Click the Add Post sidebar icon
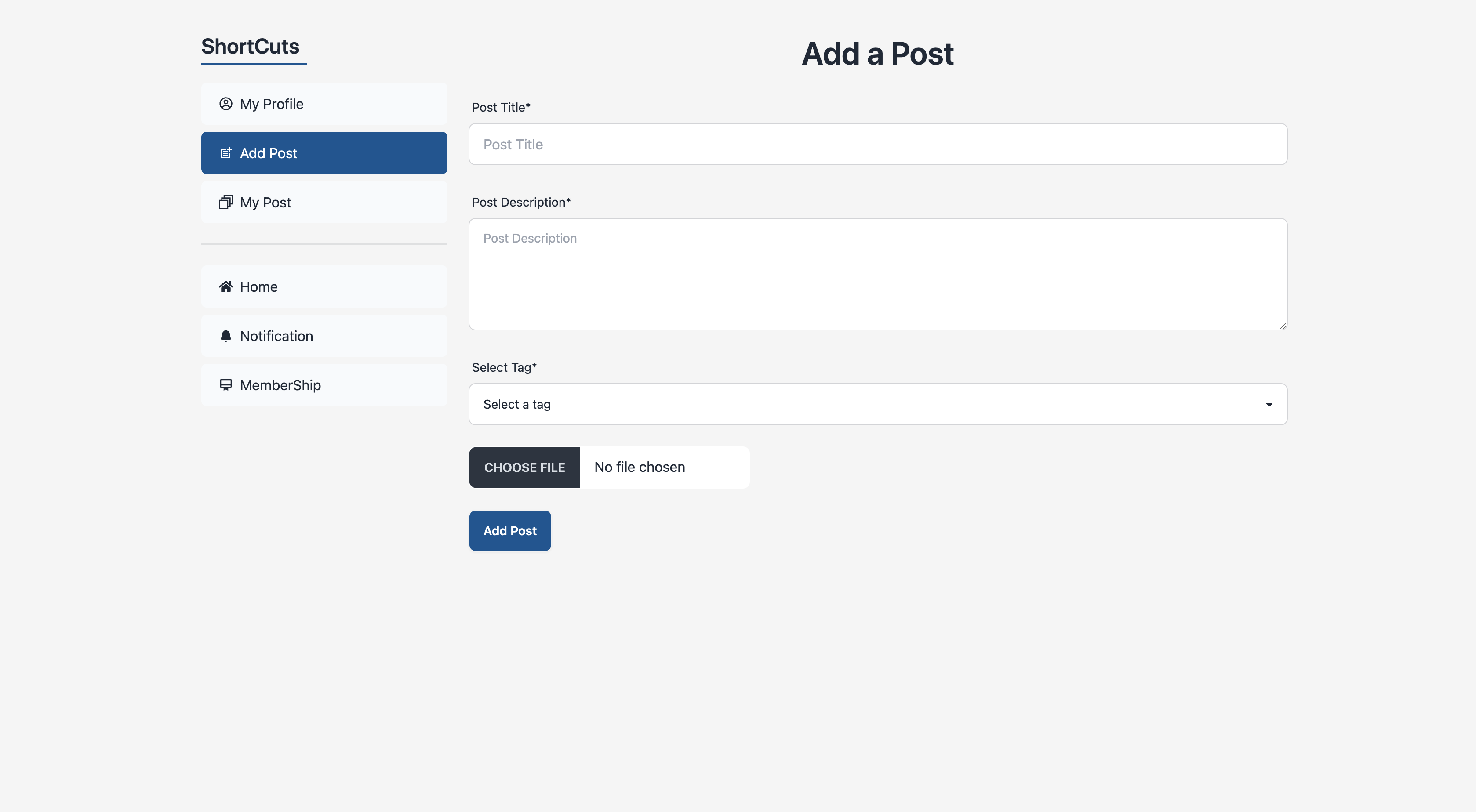Viewport: 1476px width, 812px height. (x=226, y=153)
